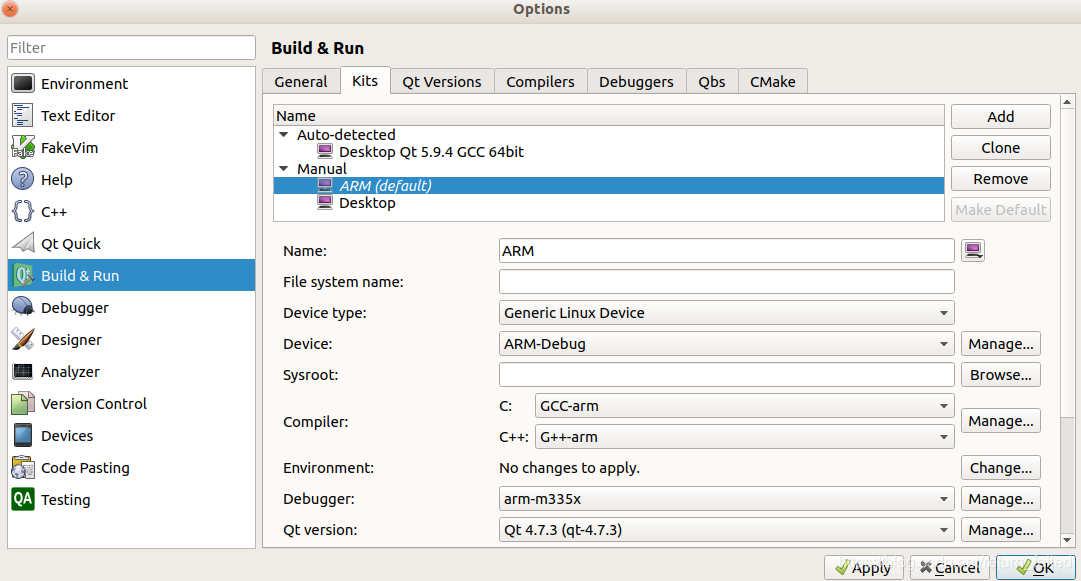Clone the selected kit
This screenshot has width=1081, height=581.
tap(1000, 147)
